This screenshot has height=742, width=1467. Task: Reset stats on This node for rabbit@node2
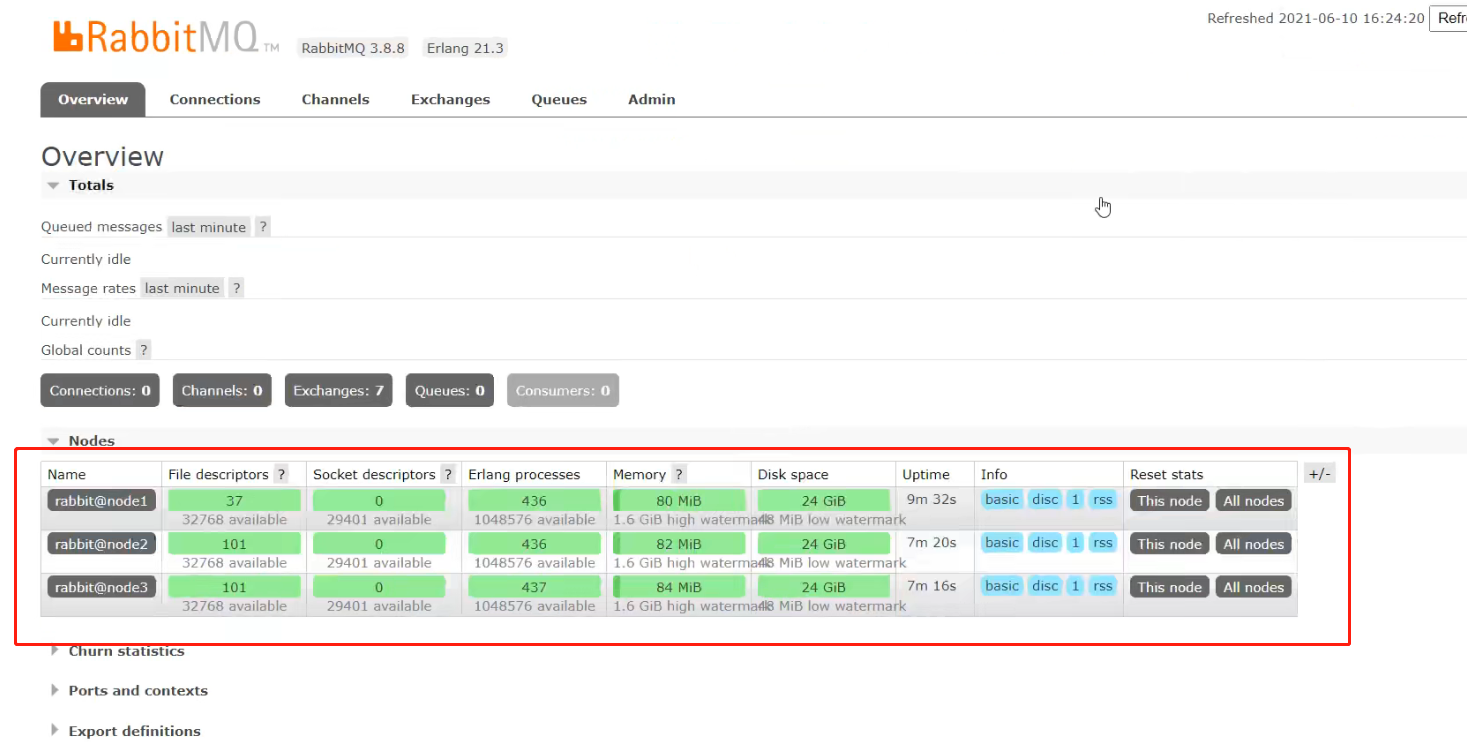point(1170,544)
